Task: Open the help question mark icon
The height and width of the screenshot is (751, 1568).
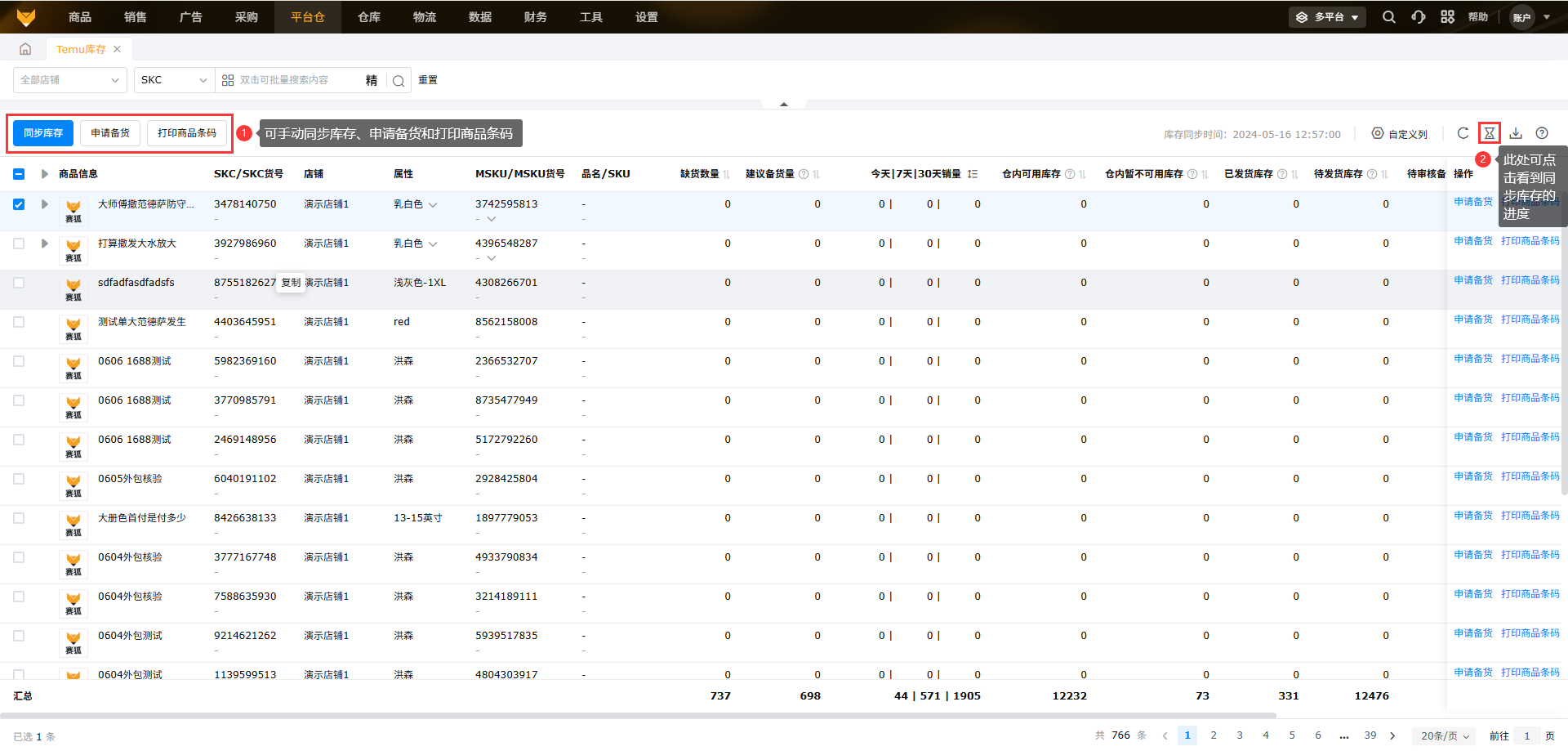Action: 1542,133
